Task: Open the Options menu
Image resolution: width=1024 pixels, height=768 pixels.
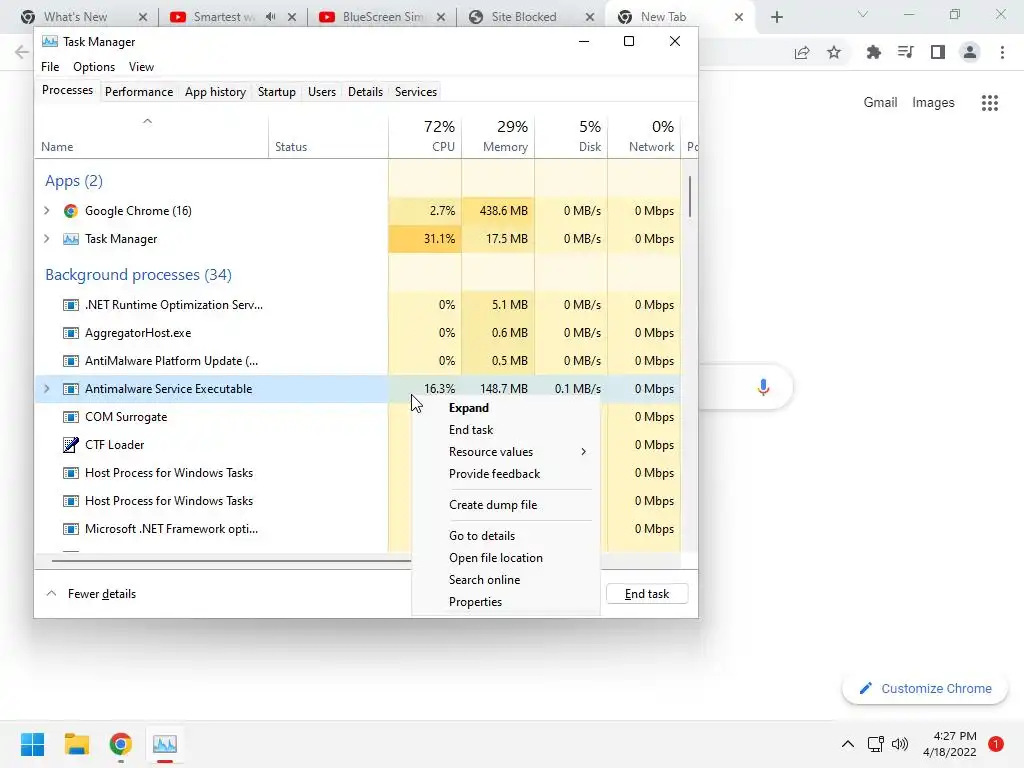Action: click(x=94, y=67)
